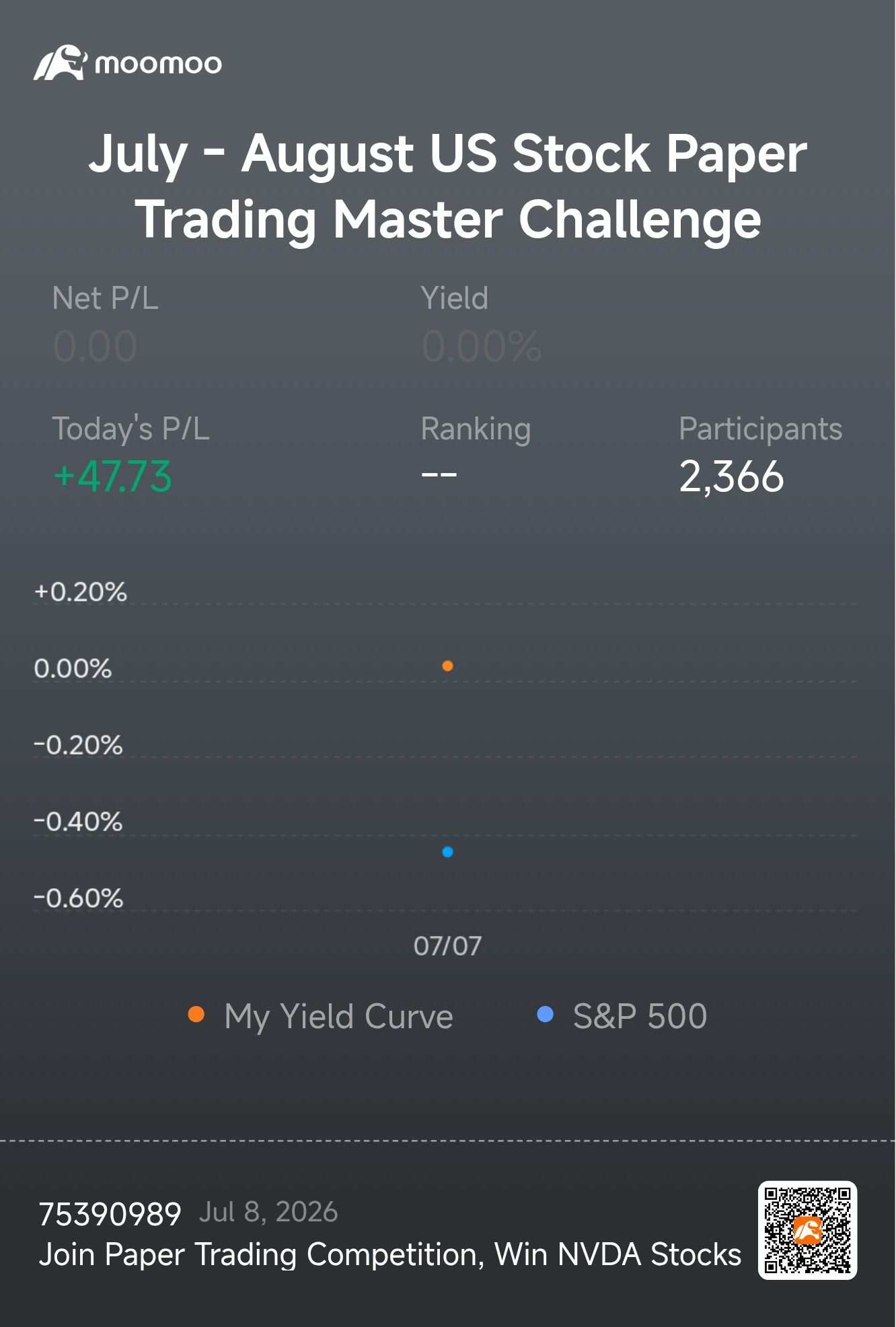Select the orange data point on chart
The image size is (896, 1327).
447,666
